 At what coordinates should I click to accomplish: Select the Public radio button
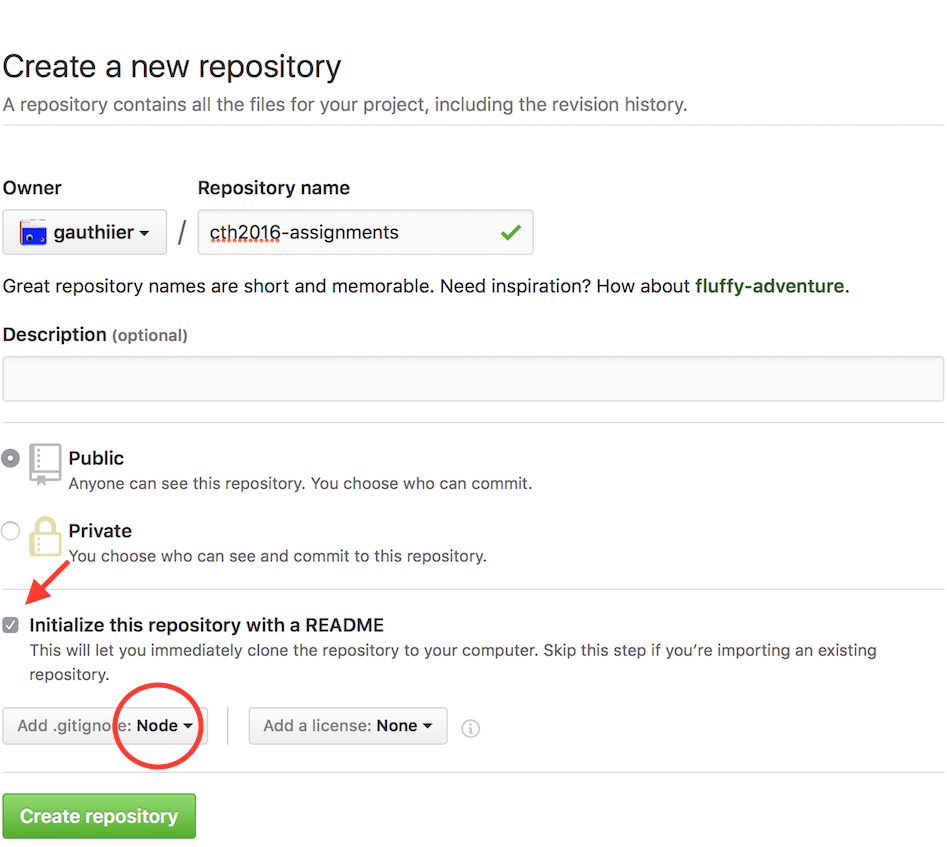click(x=11, y=458)
